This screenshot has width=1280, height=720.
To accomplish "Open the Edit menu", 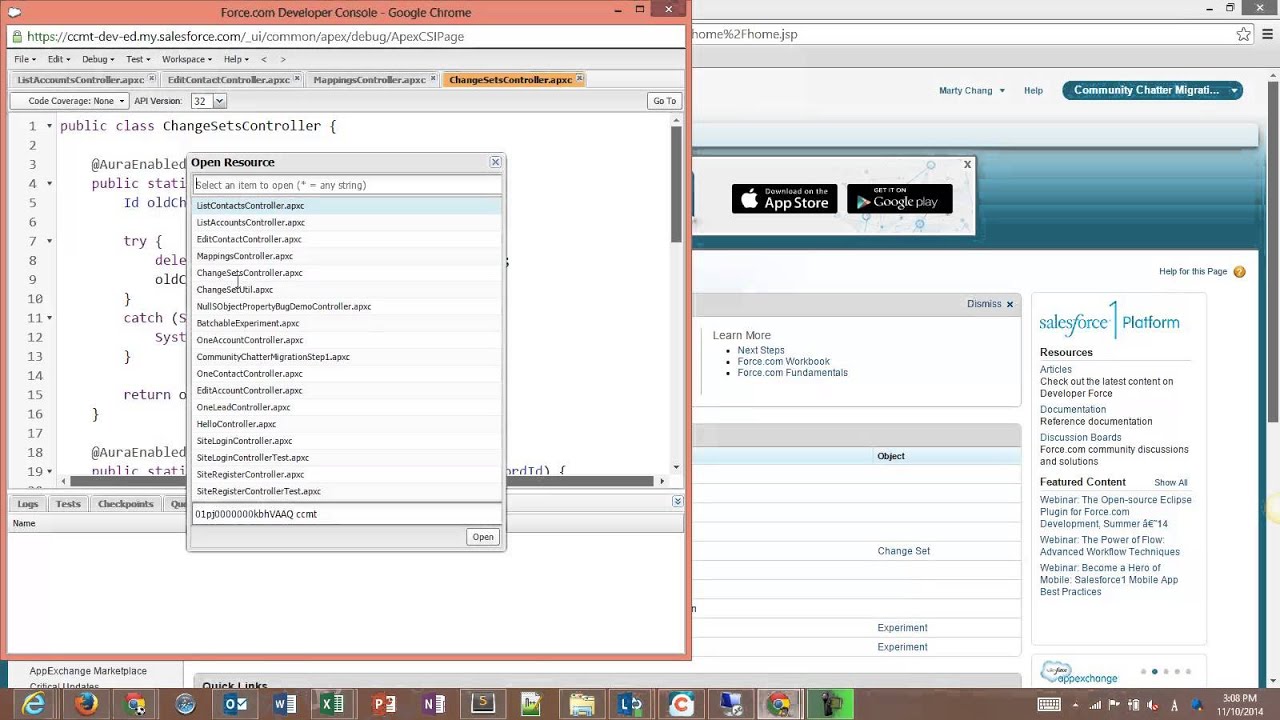I will [x=58, y=59].
